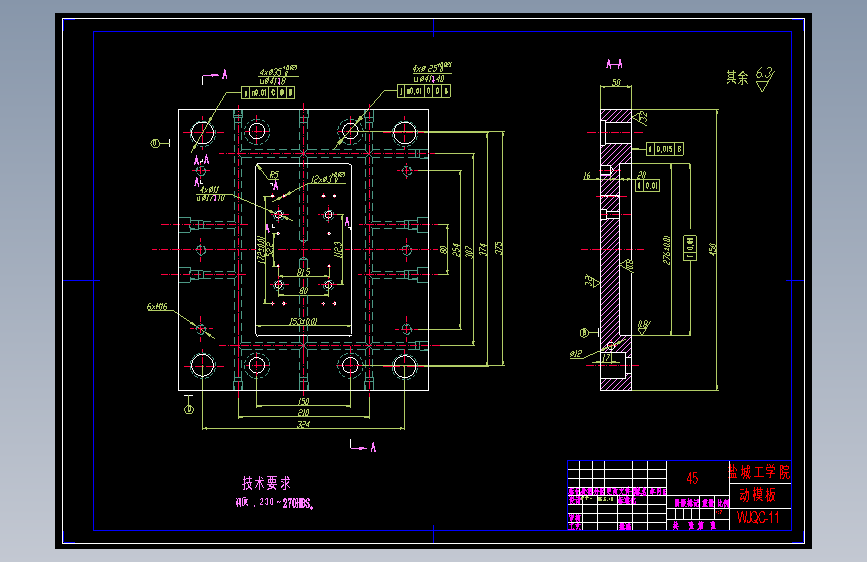Click the 0.8 roughness symbol near pocket bottom
867x562 pixels.
pyautogui.click(x=644, y=326)
